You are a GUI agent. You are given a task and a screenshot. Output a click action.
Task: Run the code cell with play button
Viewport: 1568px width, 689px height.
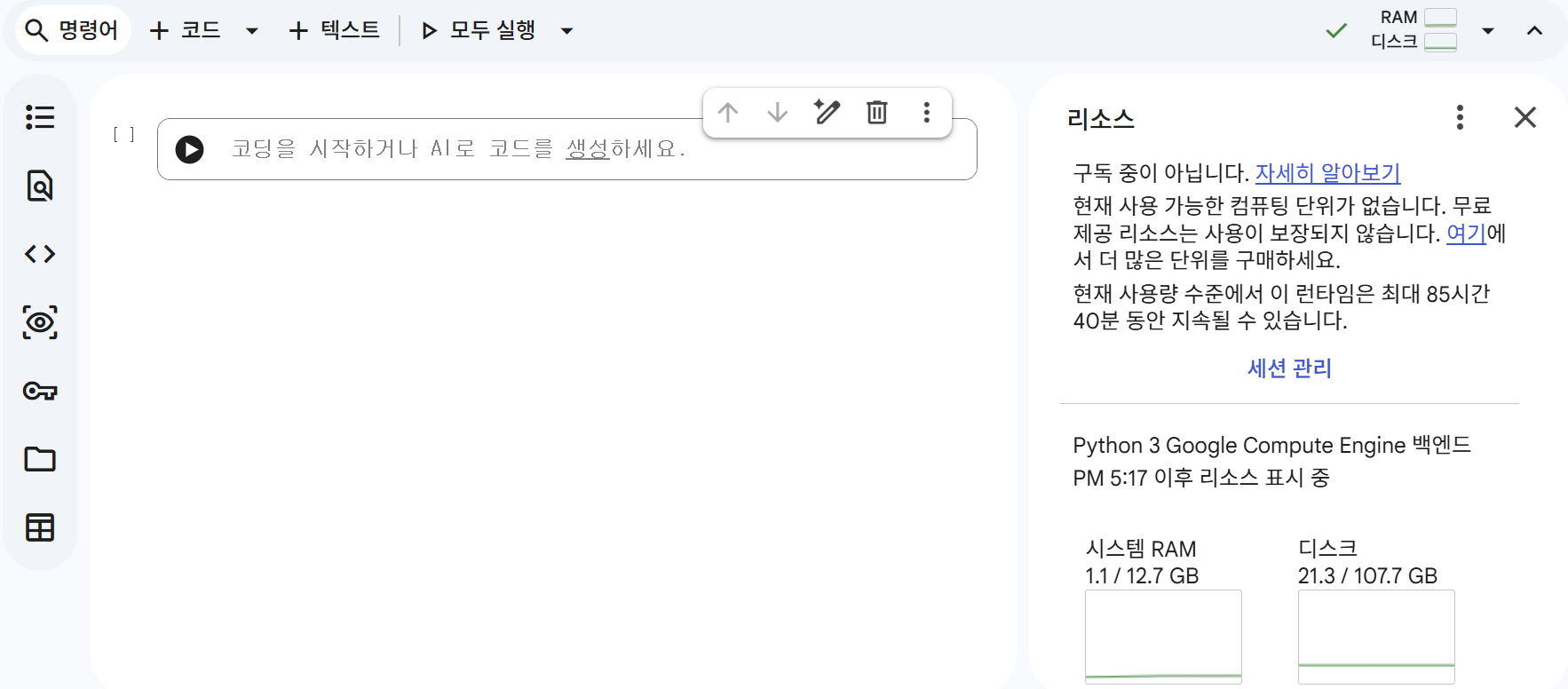pos(189,149)
